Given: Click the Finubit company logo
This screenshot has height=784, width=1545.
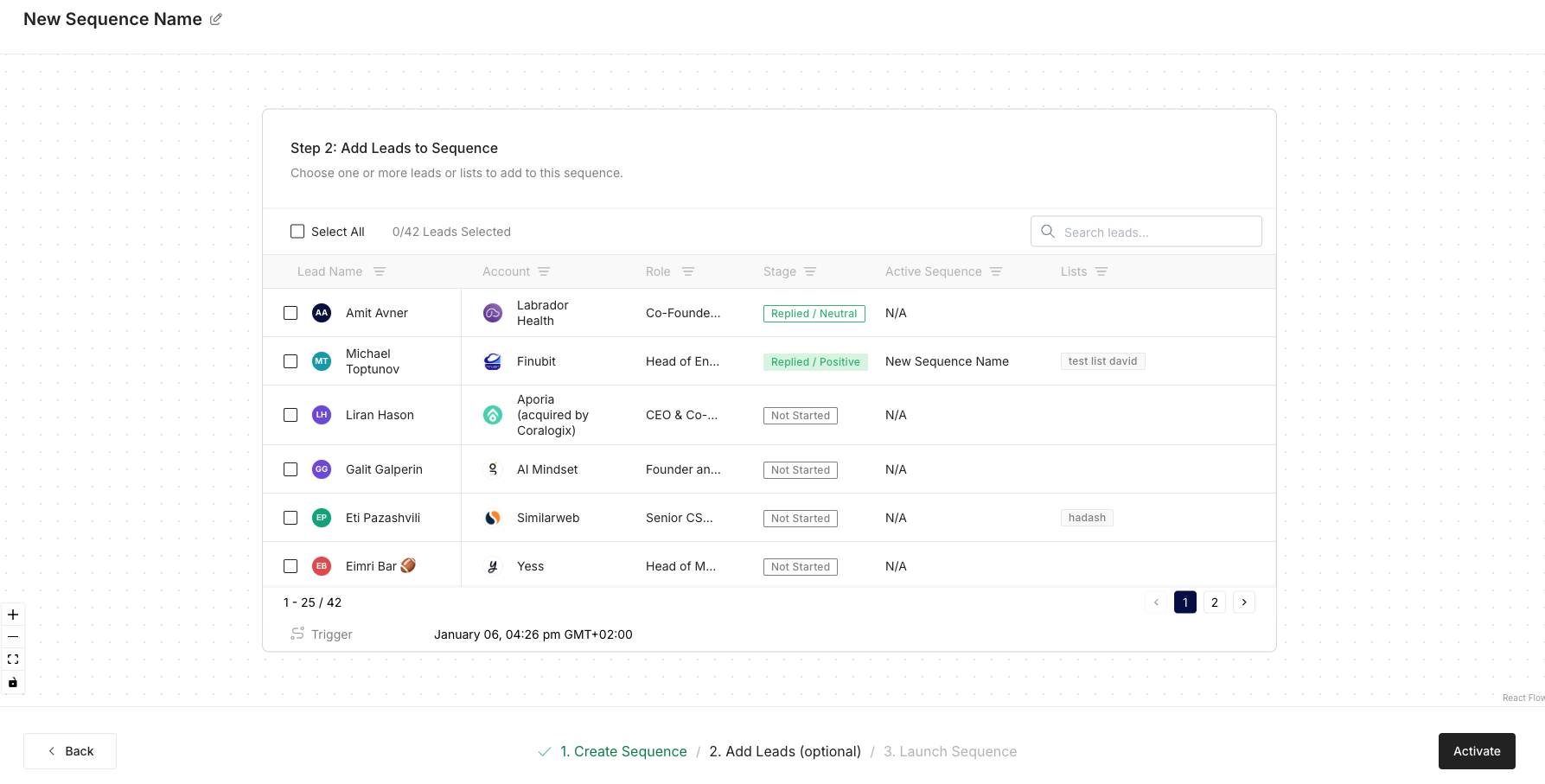Looking at the screenshot, I should [x=493, y=361].
